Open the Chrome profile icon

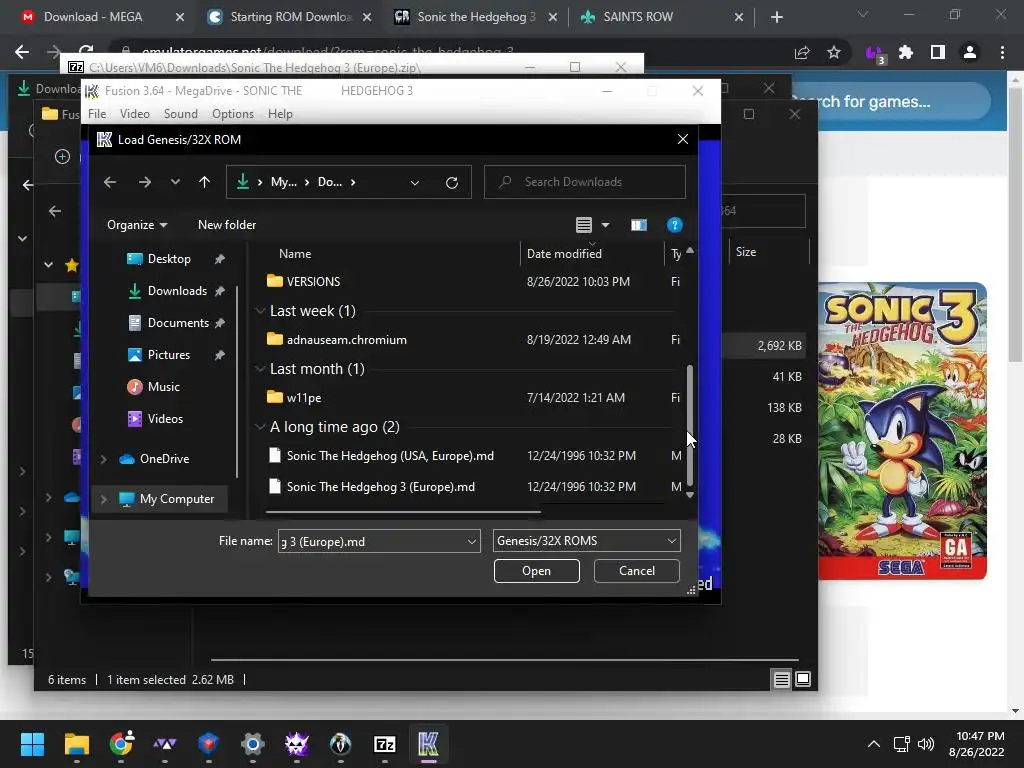(970, 52)
